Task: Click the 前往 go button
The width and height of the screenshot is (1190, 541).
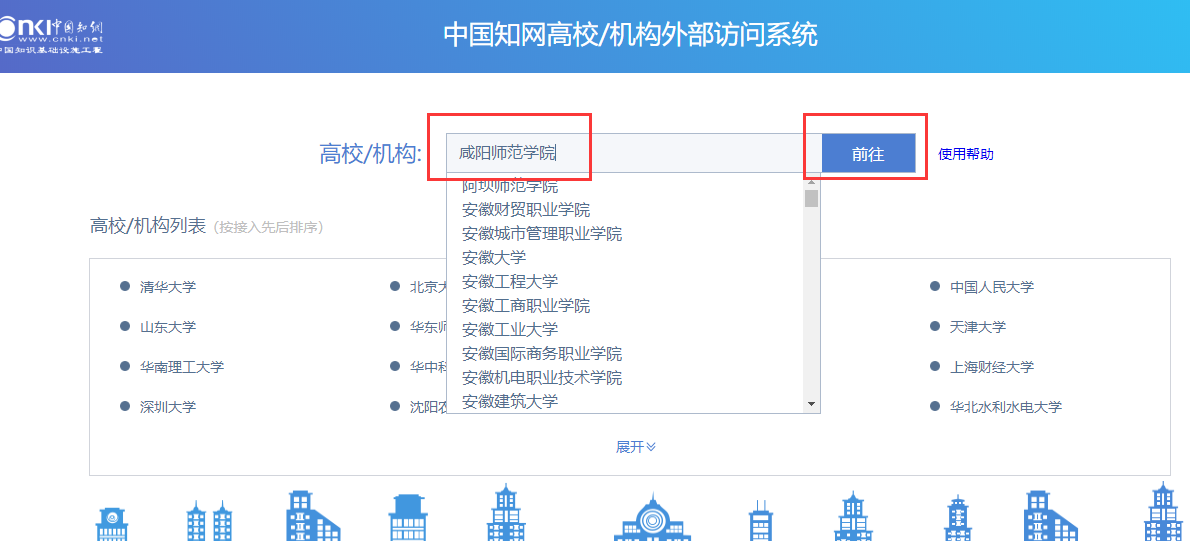Action: pyautogui.click(x=868, y=153)
